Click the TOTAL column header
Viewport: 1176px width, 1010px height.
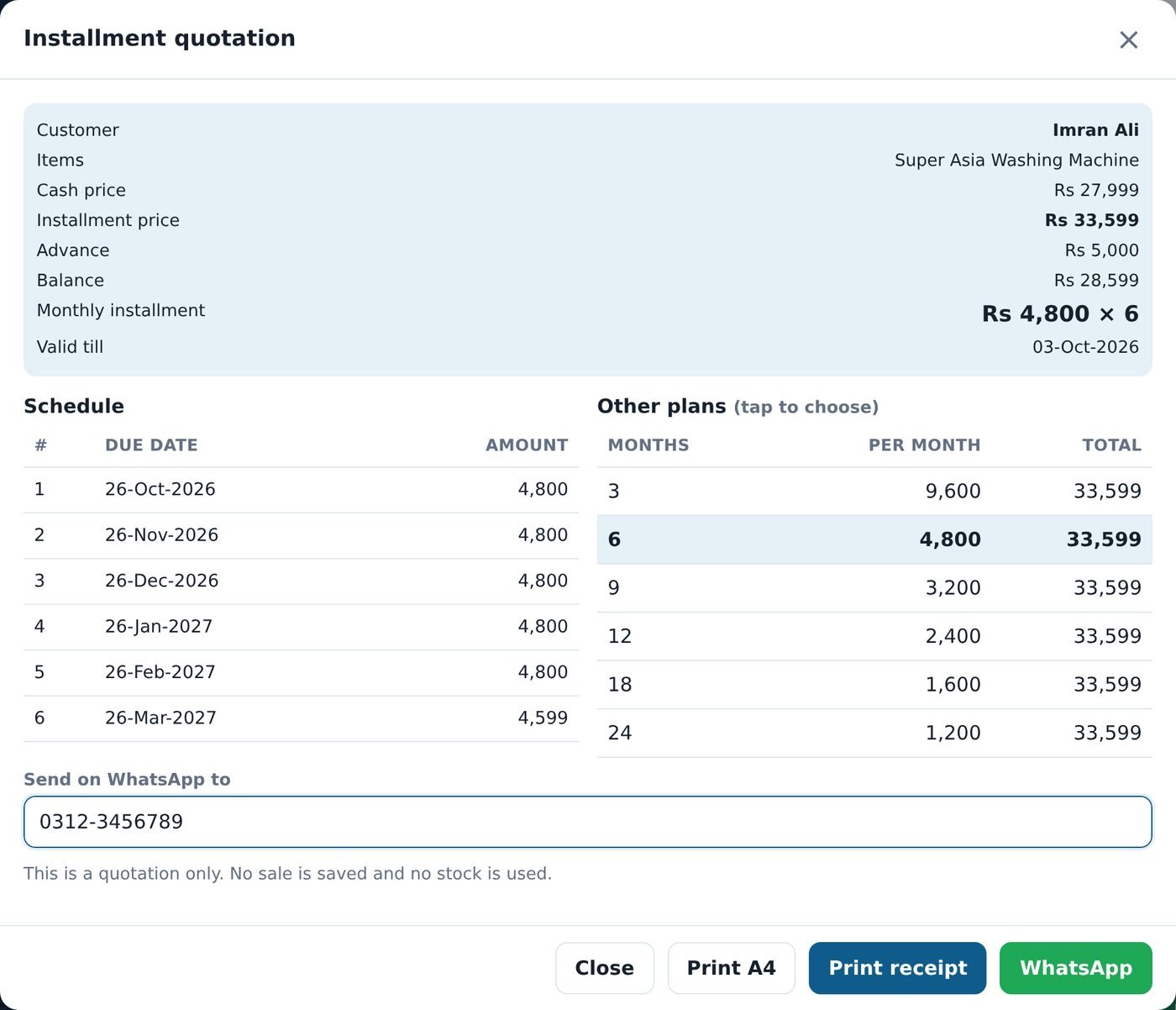pos(1111,445)
